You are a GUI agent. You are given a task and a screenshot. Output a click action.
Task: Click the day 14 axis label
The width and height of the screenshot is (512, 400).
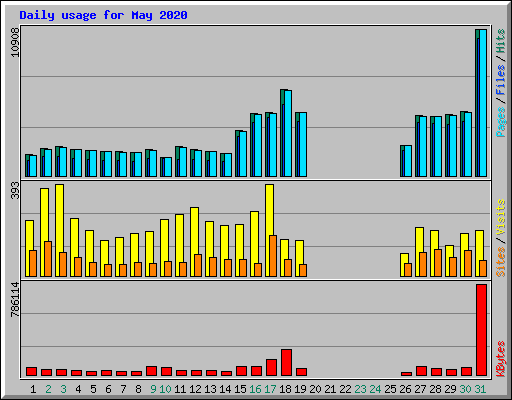point(225,389)
